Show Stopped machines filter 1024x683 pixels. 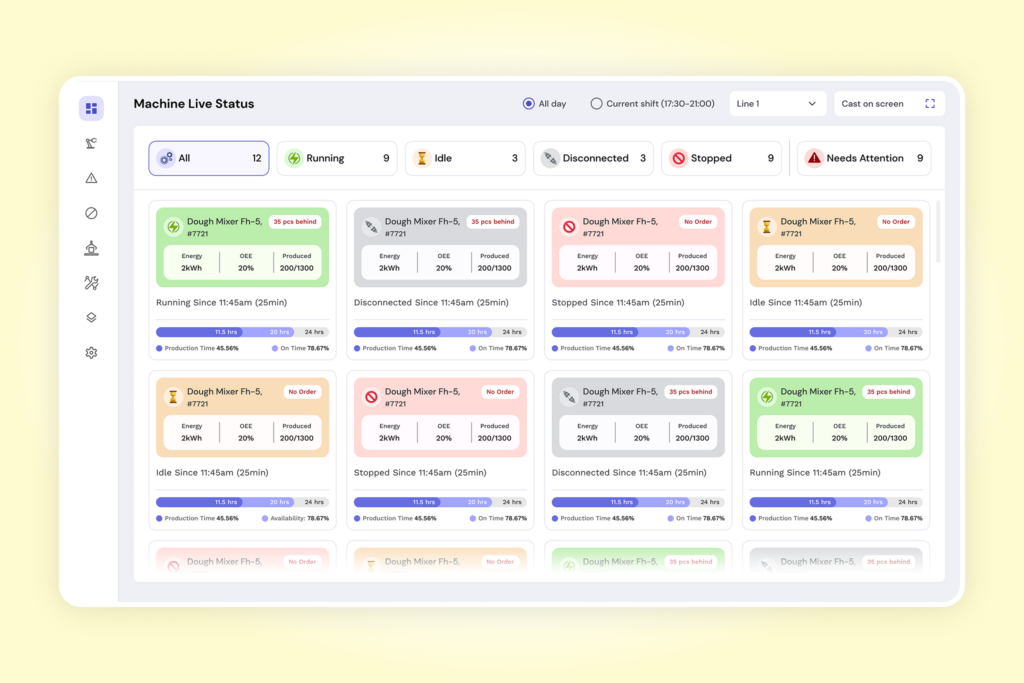coord(721,158)
